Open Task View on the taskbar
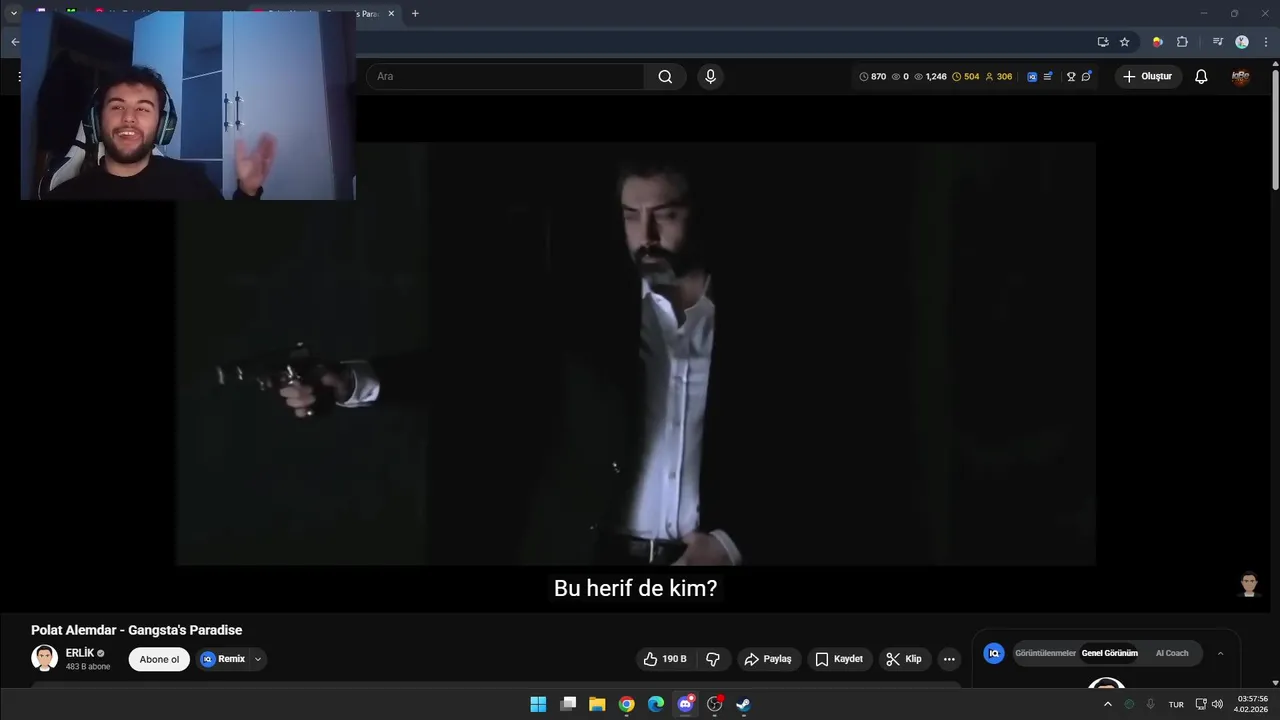The image size is (1280, 720). click(568, 704)
